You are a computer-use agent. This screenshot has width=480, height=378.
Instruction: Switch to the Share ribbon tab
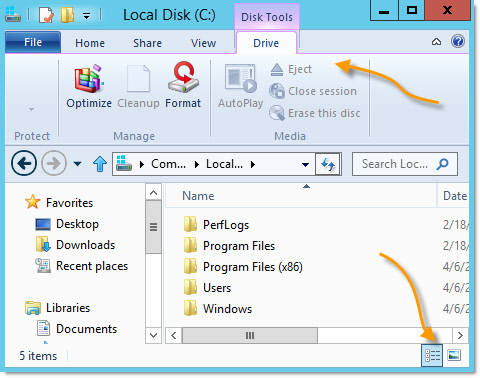coord(147,43)
